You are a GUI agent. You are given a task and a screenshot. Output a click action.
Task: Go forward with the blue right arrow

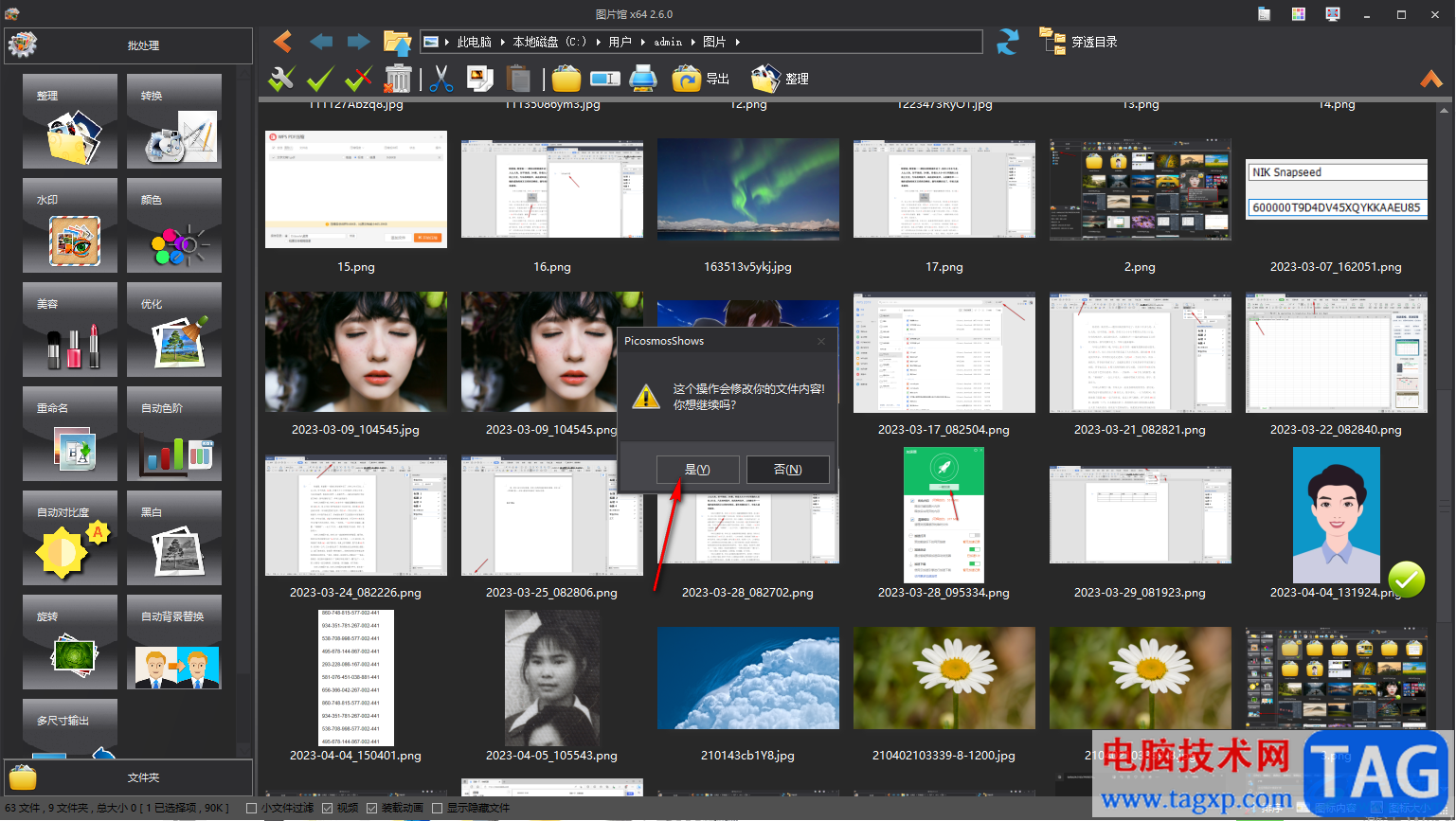[x=358, y=42]
